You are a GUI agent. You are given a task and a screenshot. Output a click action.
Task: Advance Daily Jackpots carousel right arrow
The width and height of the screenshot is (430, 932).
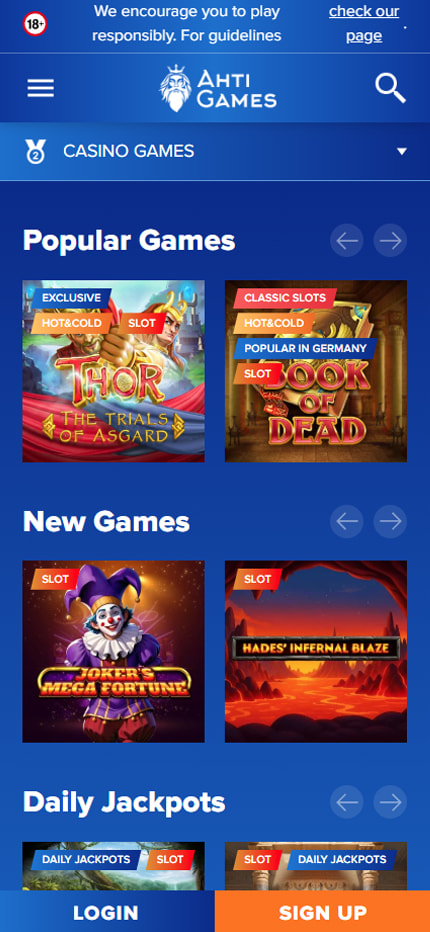coord(390,802)
